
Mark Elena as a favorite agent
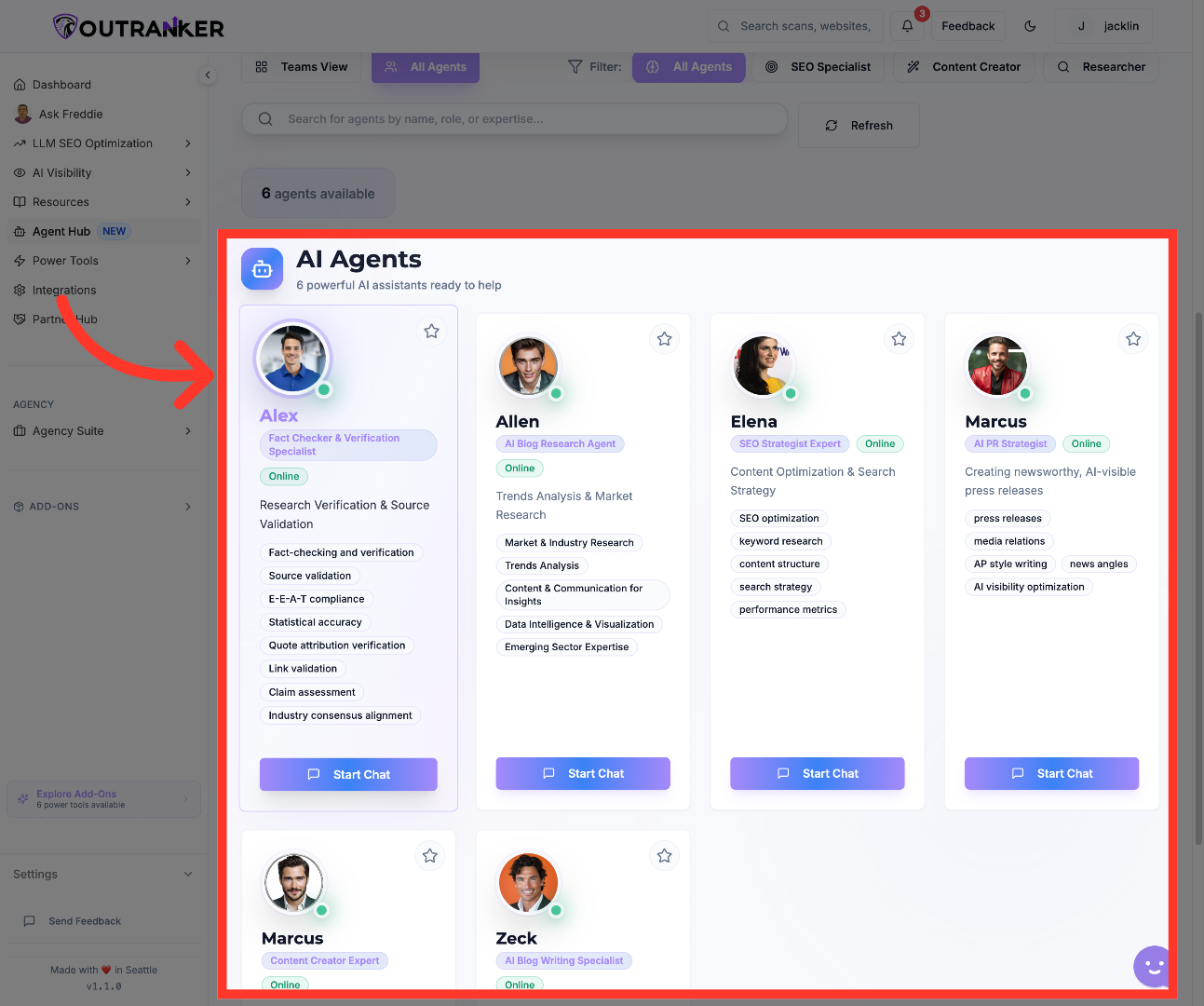(899, 339)
